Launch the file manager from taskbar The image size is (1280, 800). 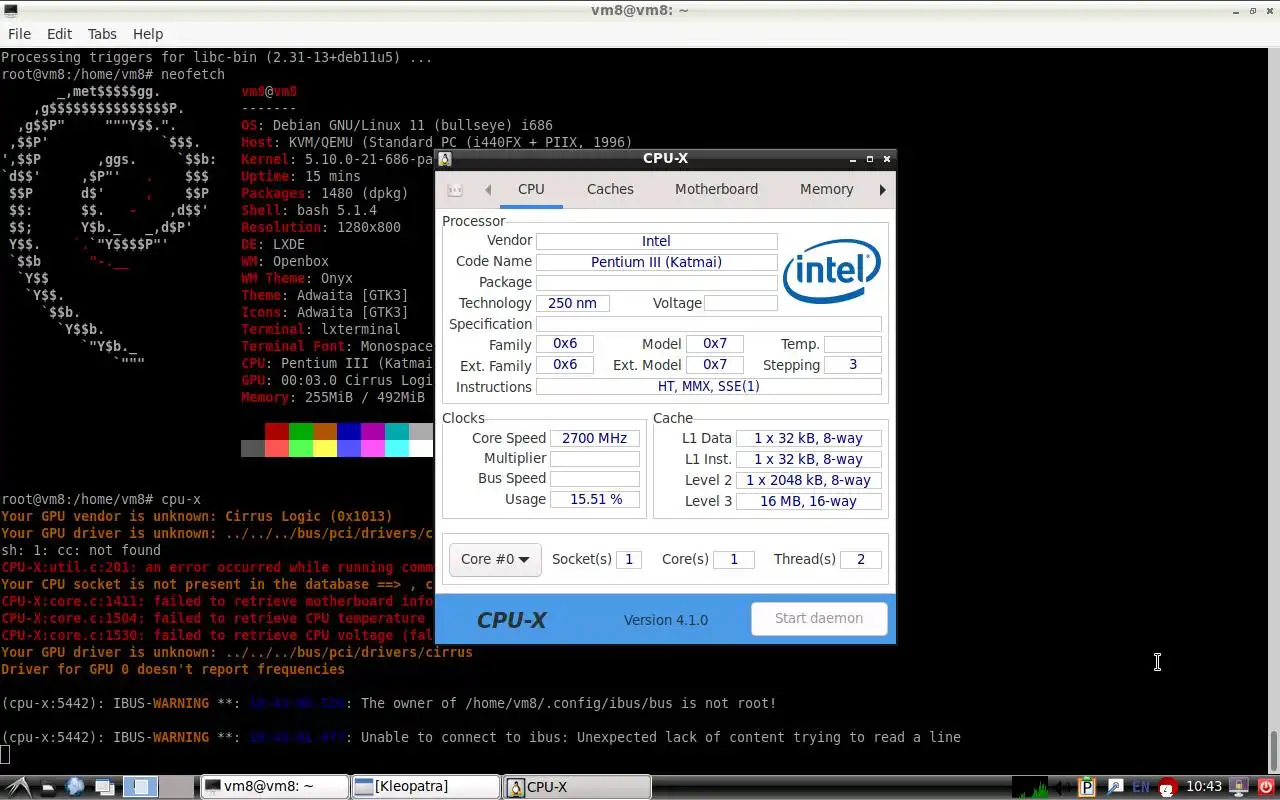(x=47, y=788)
